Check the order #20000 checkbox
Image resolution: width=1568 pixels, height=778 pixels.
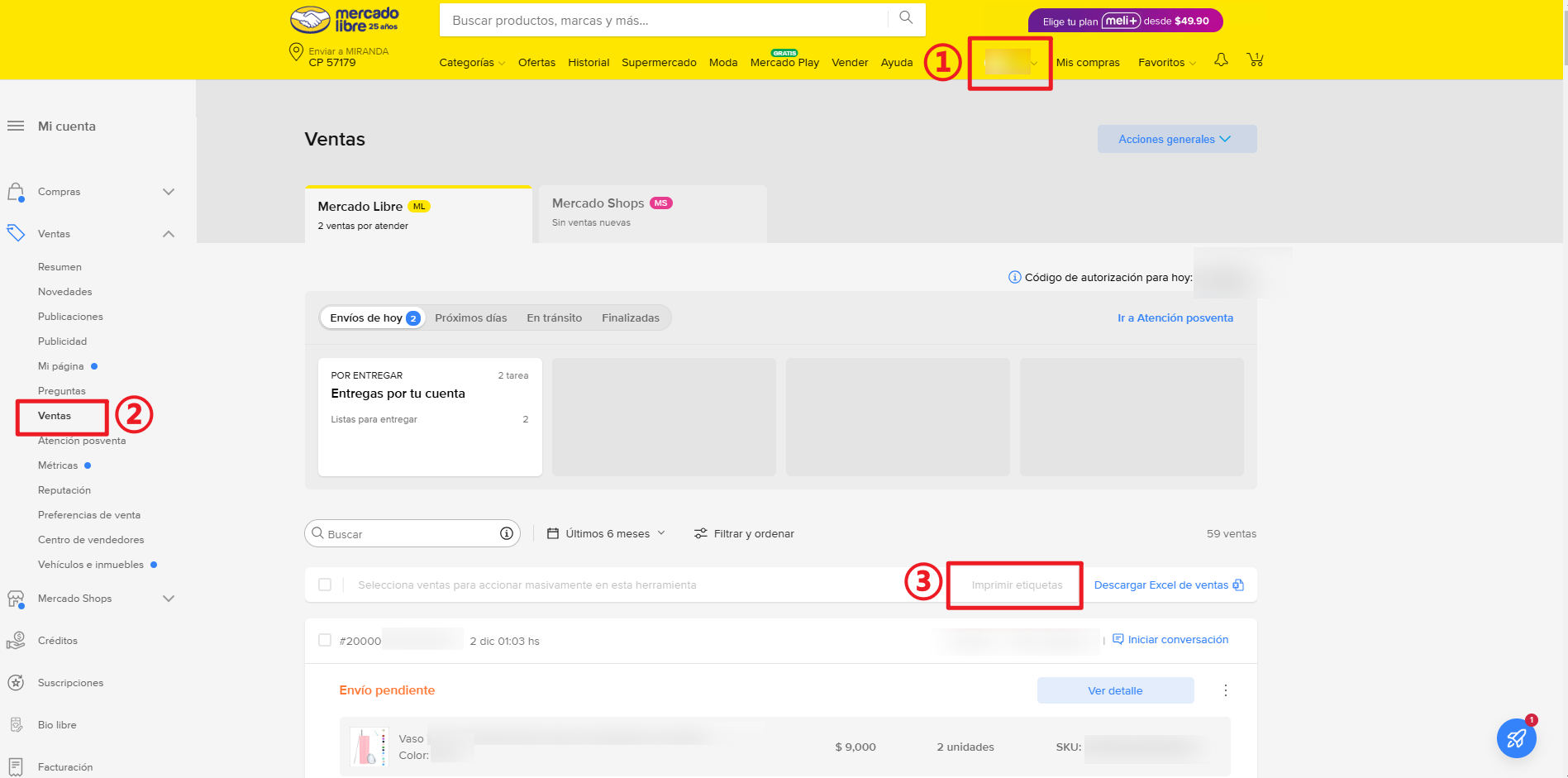325,640
